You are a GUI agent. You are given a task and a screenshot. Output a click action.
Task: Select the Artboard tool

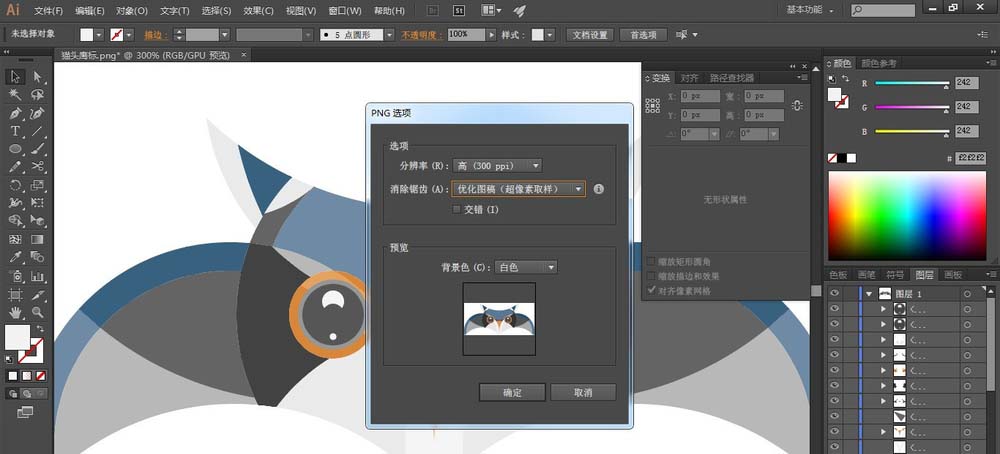[15, 295]
